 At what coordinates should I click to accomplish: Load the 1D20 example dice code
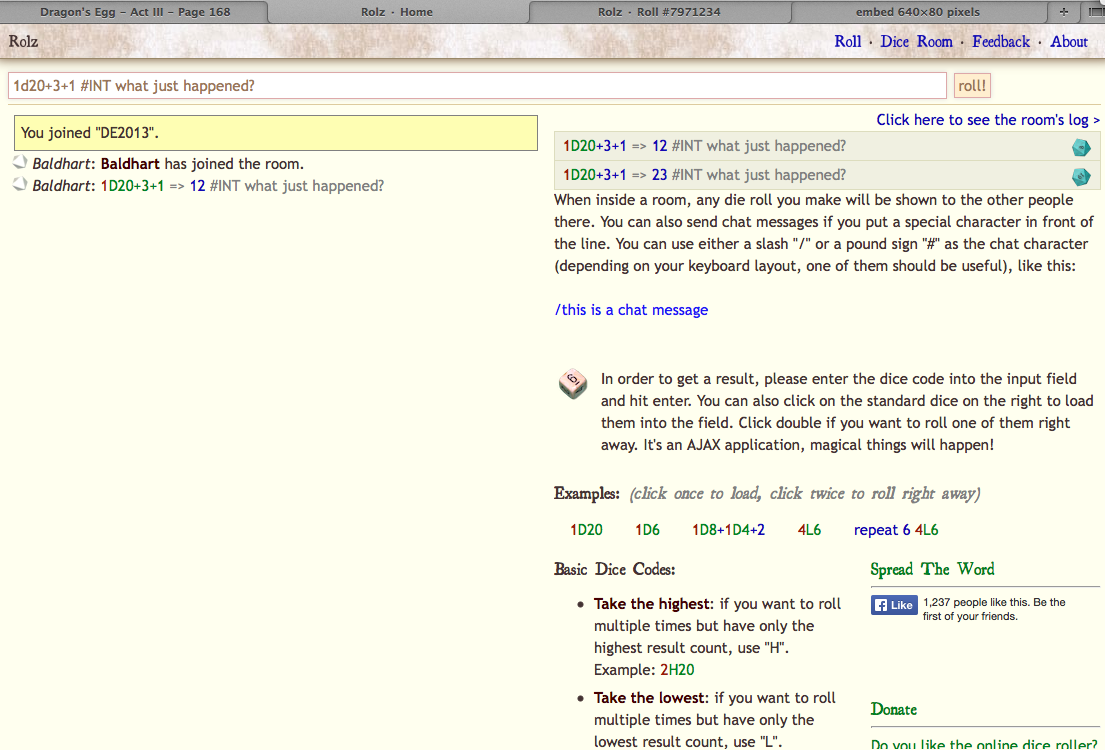(x=586, y=529)
